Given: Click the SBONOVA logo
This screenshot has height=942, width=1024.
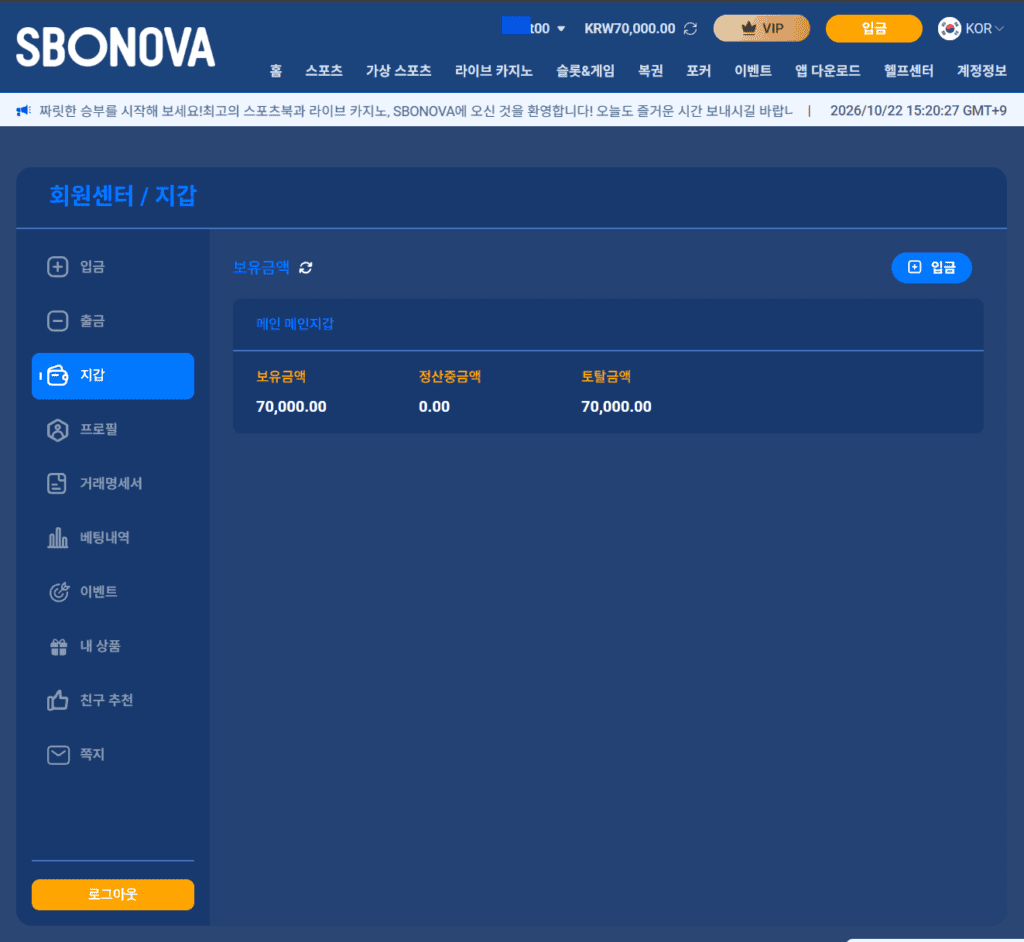Looking at the screenshot, I should 116,47.
